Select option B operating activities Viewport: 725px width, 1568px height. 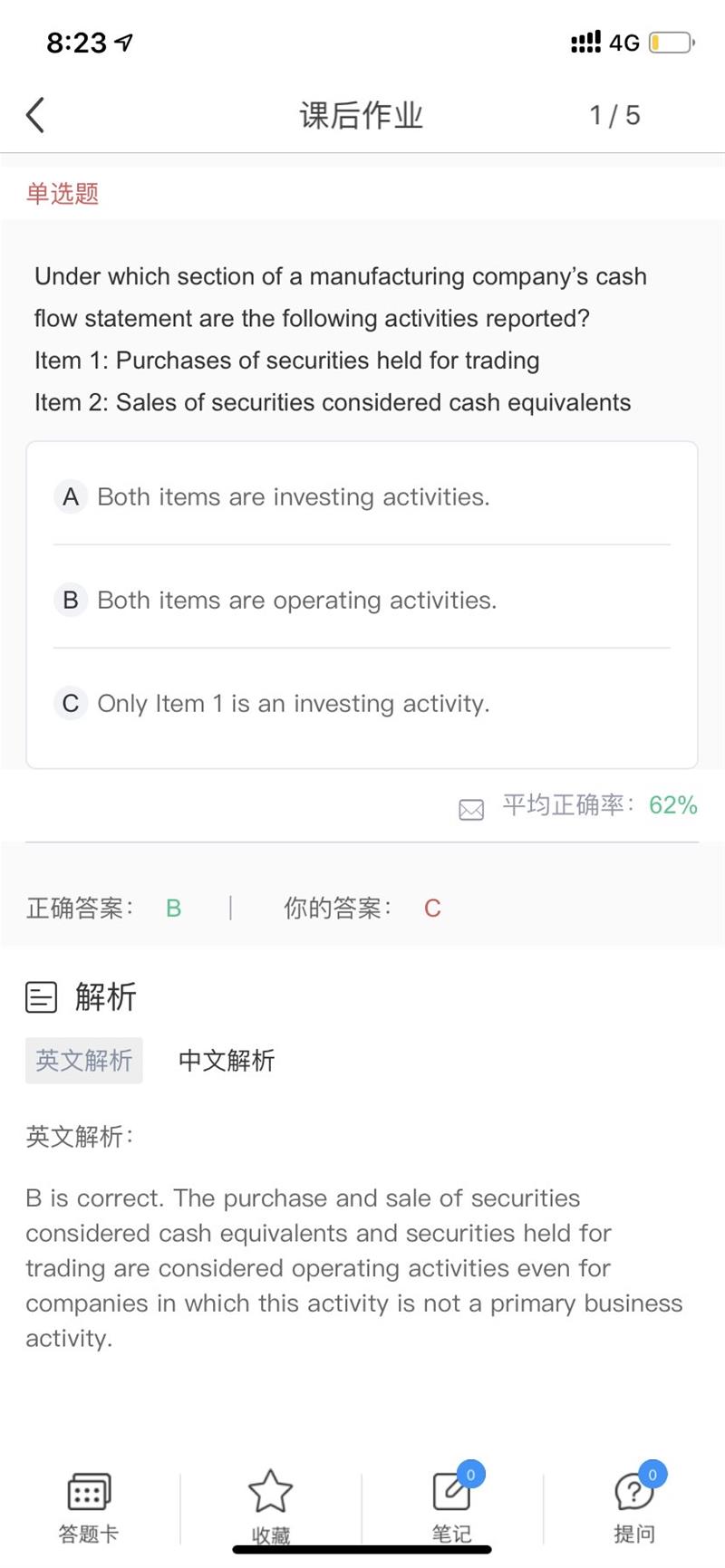tap(296, 600)
